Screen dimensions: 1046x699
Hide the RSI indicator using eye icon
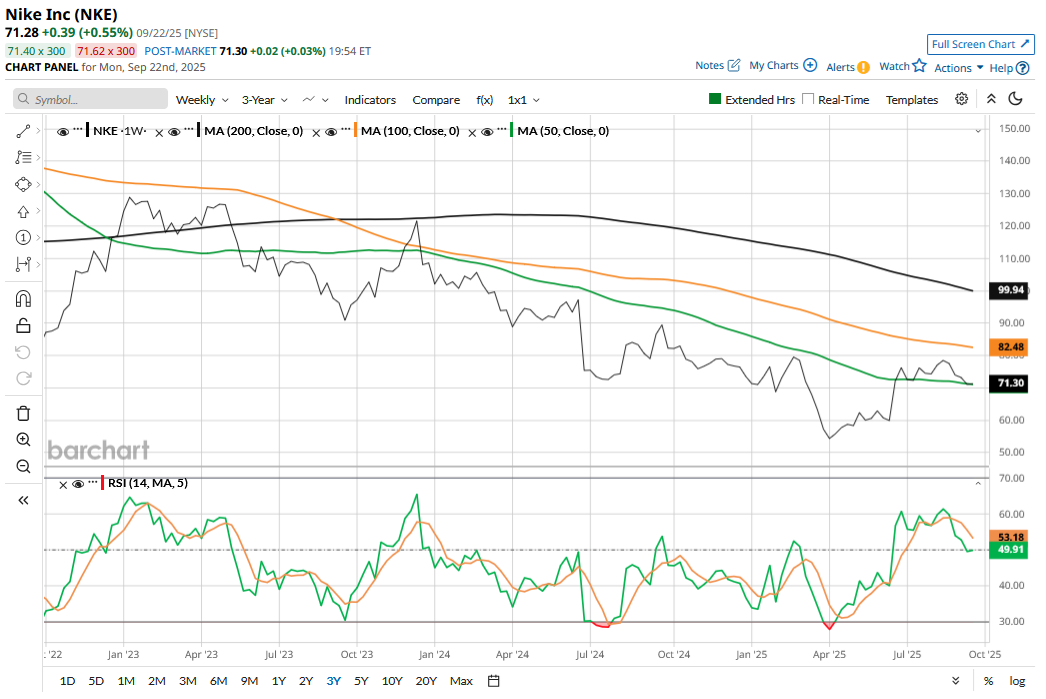(x=78, y=484)
